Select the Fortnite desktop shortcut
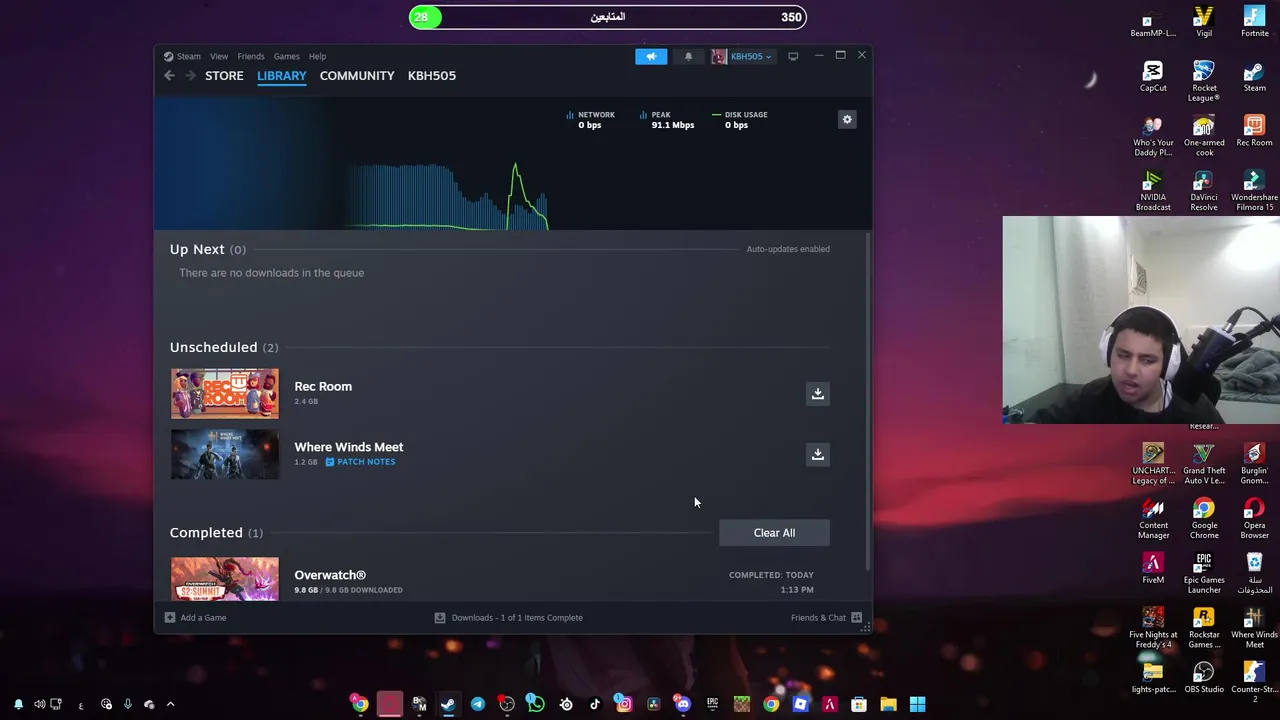The width and height of the screenshot is (1280, 720). coord(1254,22)
